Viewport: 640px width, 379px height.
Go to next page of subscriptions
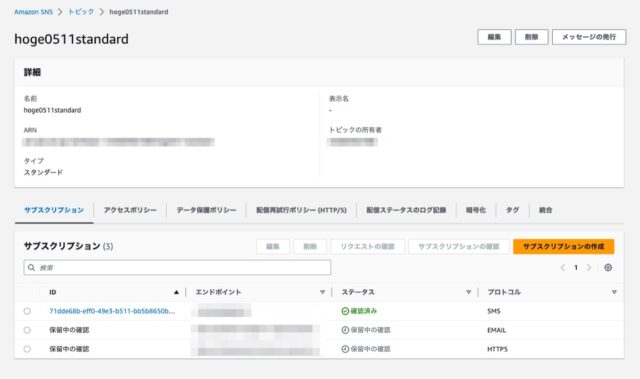589,268
